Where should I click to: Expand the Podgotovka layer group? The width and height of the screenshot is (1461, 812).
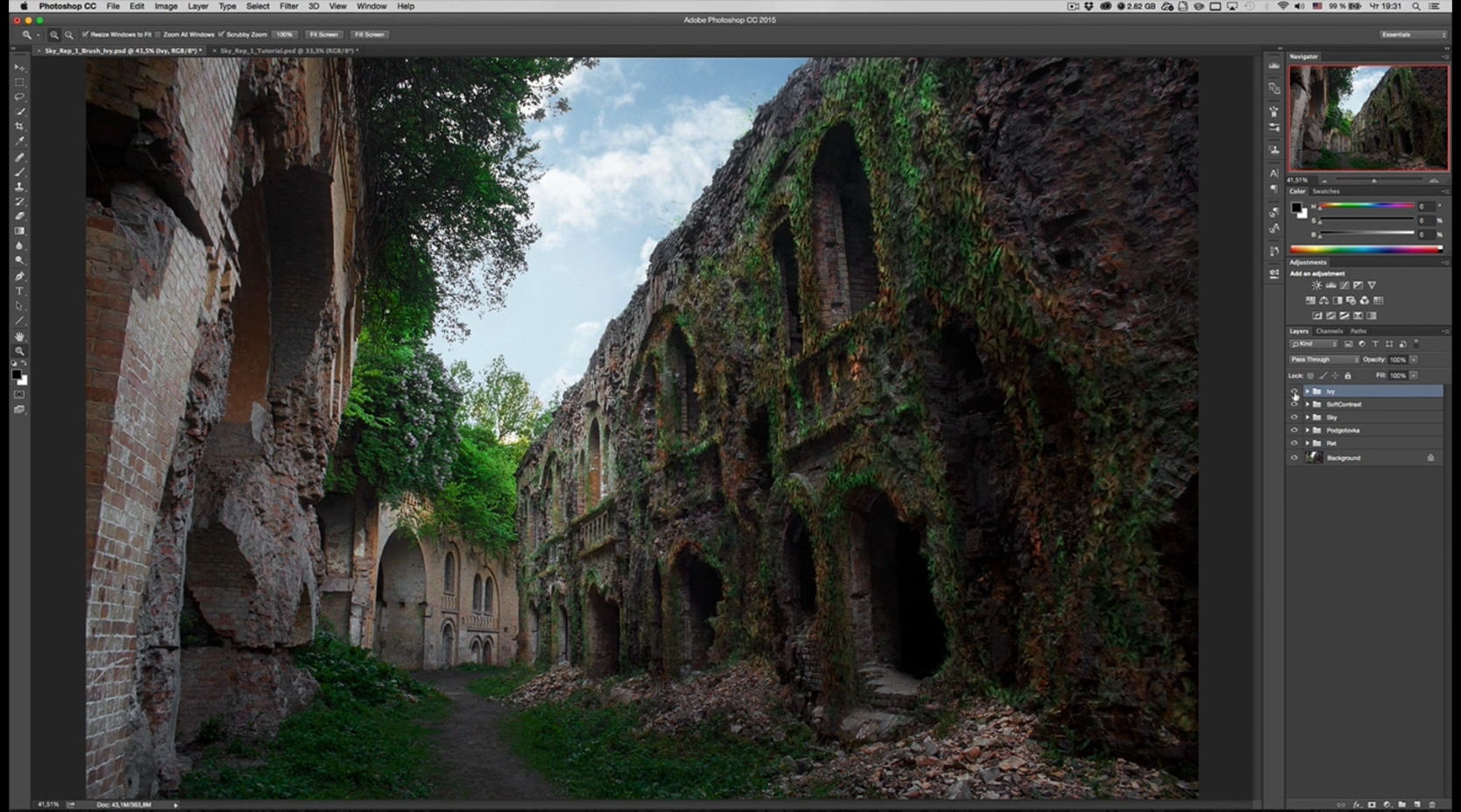click(1307, 430)
